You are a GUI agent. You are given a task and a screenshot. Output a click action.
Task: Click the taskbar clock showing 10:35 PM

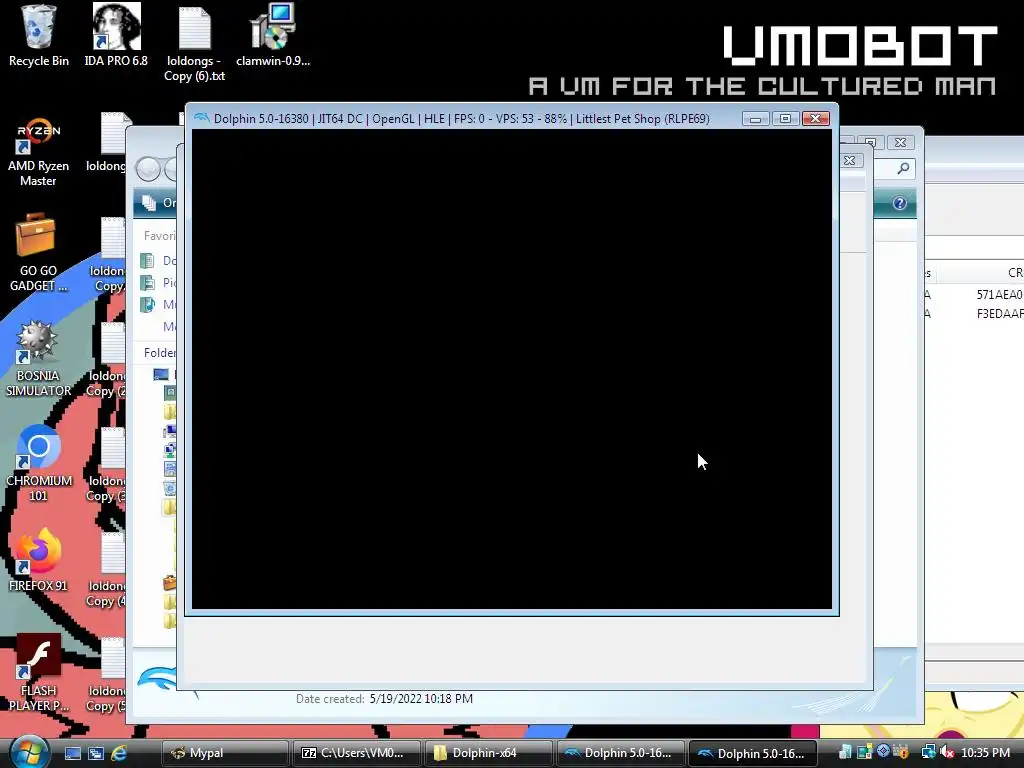[985, 752]
